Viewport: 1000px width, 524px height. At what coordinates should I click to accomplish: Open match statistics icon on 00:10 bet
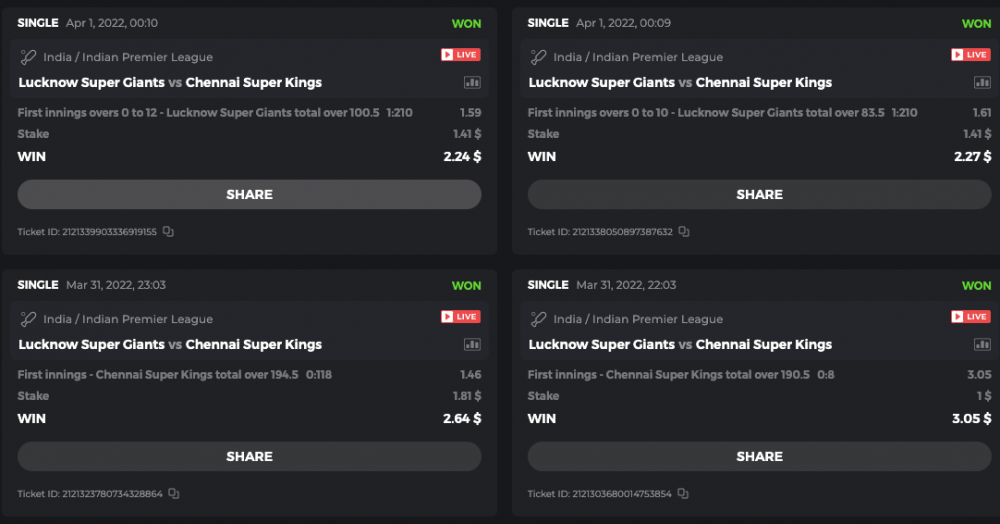pos(472,83)
